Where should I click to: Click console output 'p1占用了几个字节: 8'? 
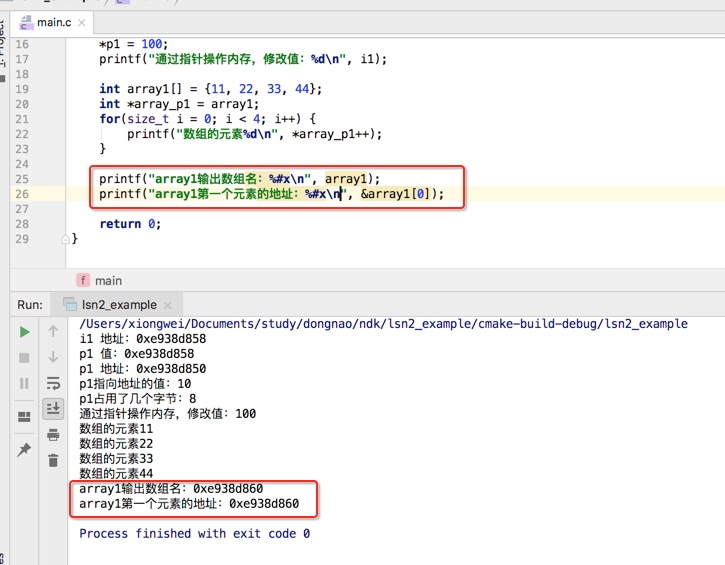tap(138, 399)
